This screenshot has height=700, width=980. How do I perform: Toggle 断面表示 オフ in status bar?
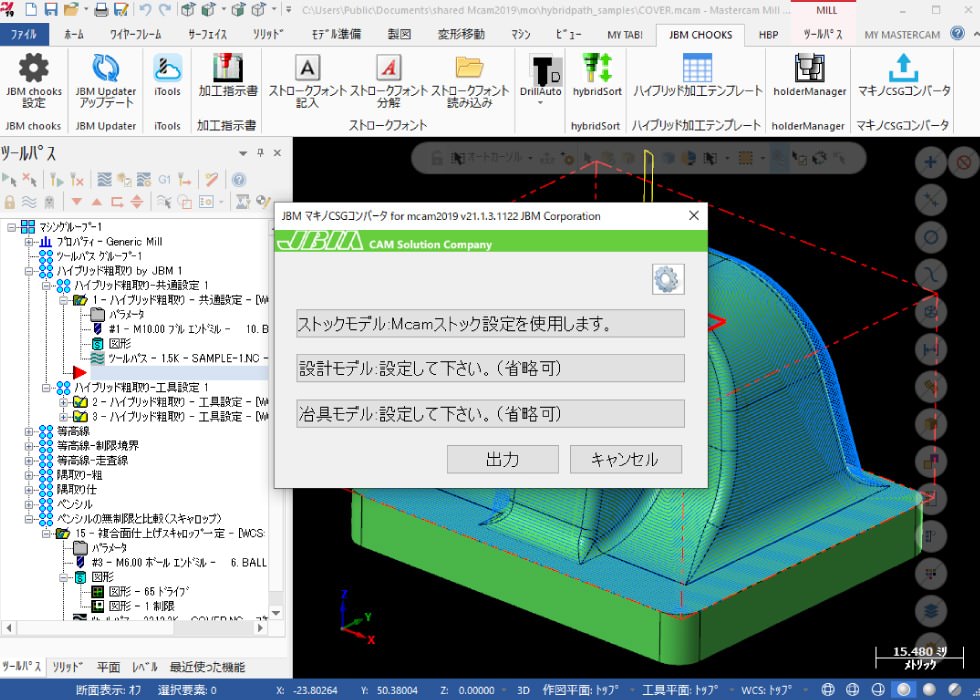[108, 690]
